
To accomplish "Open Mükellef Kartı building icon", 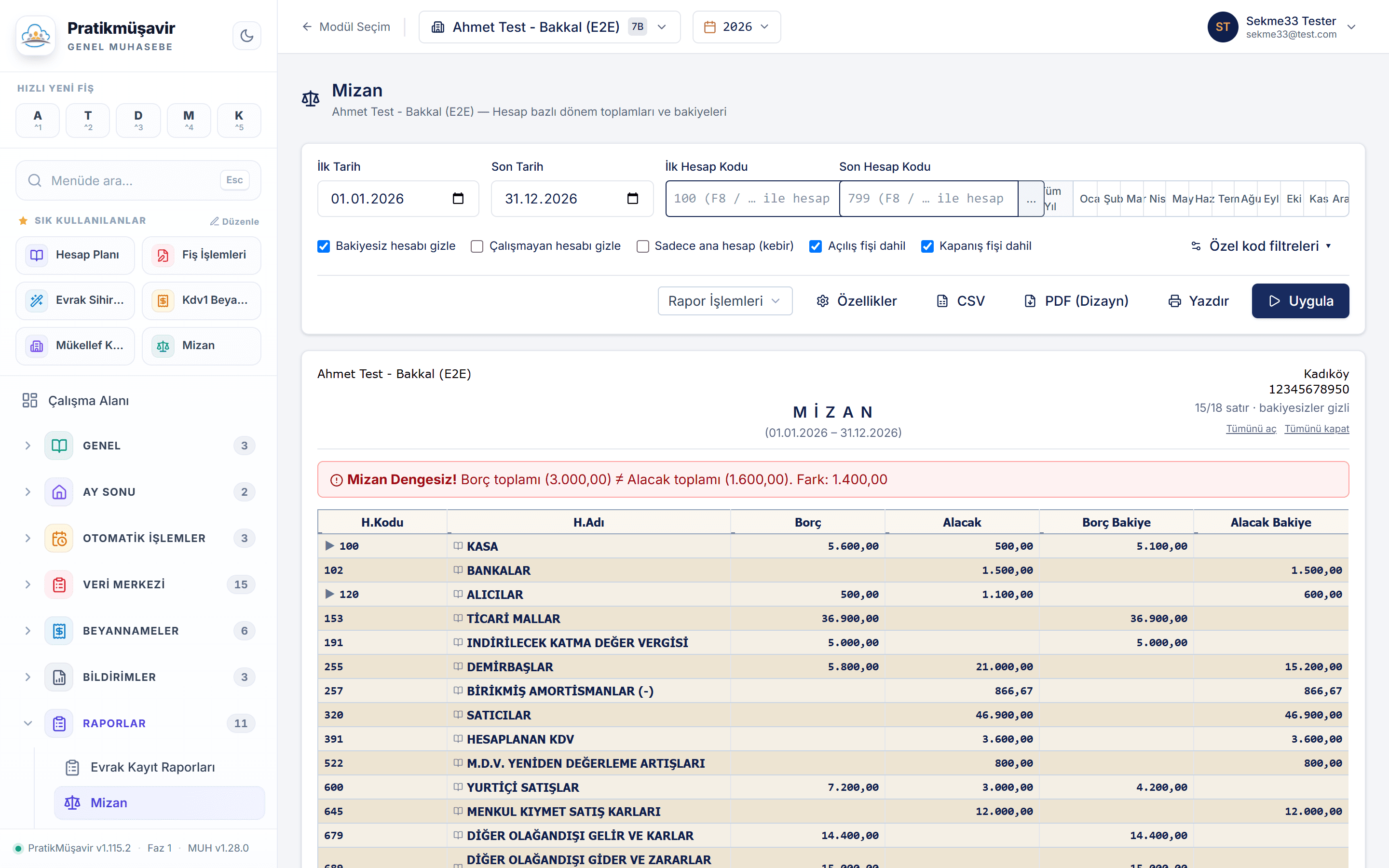I will (x=37, y=346).
